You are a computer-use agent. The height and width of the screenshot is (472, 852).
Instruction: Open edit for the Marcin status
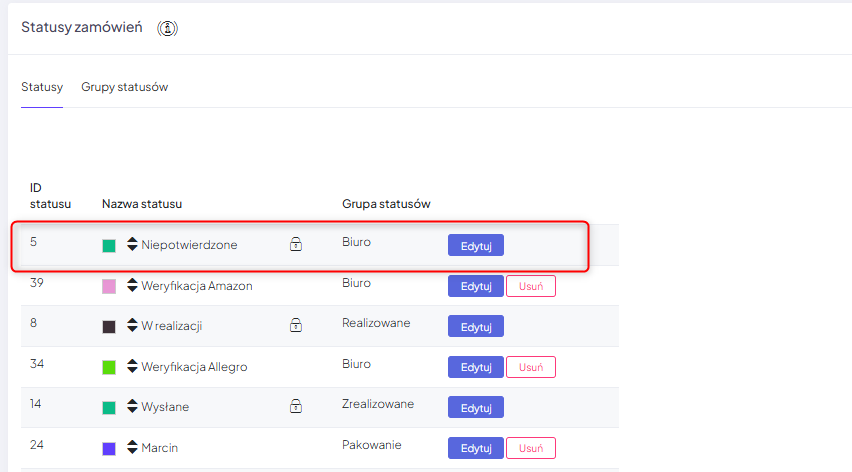475,448
